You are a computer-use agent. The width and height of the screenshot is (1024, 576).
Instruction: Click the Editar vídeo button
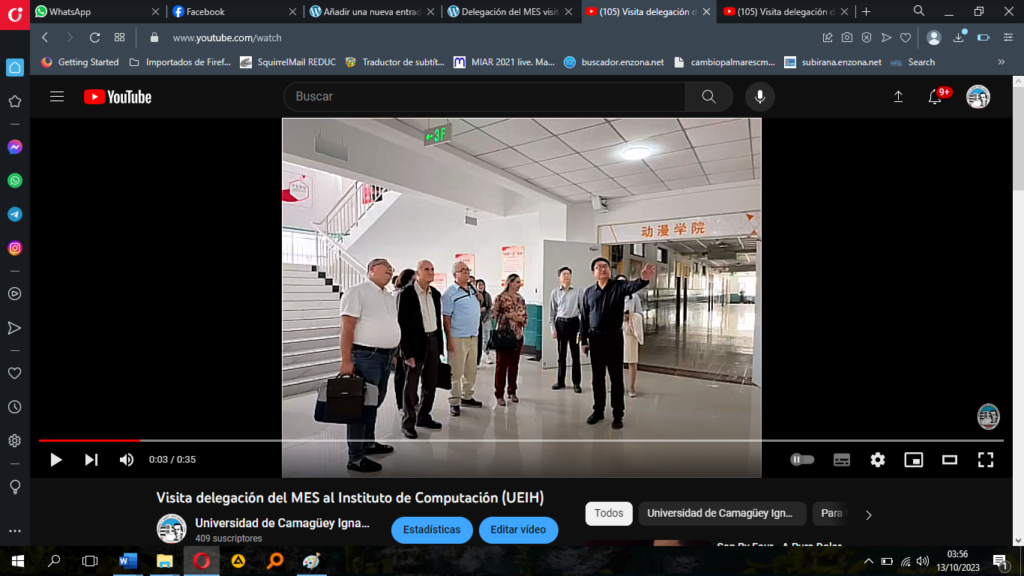[x=518, y=530]
